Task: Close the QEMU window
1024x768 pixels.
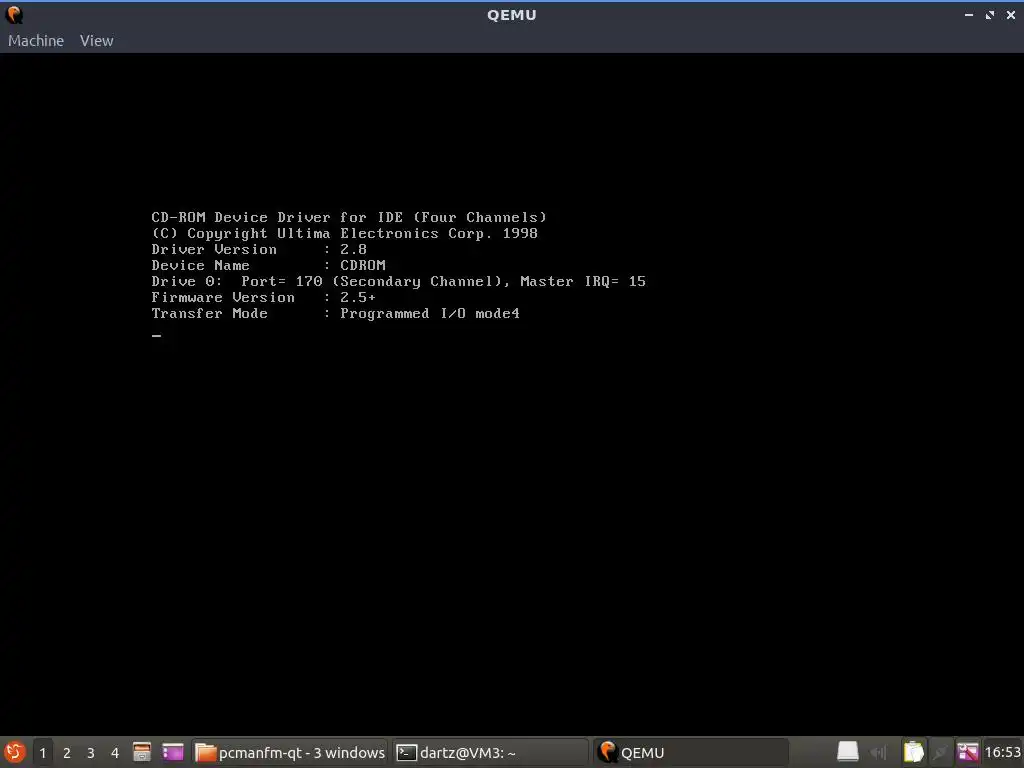Action: pyautogui.click(x=1011, y=14)
